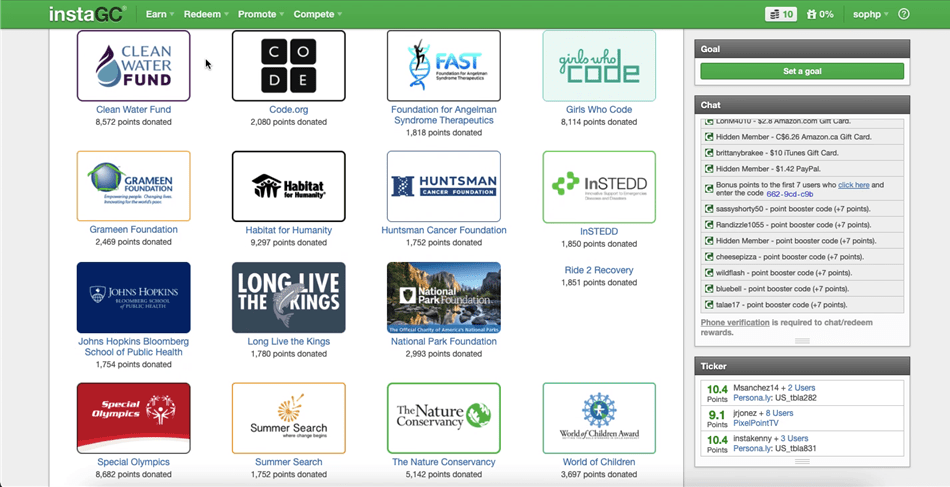Expand the sophp account menu

871,14
